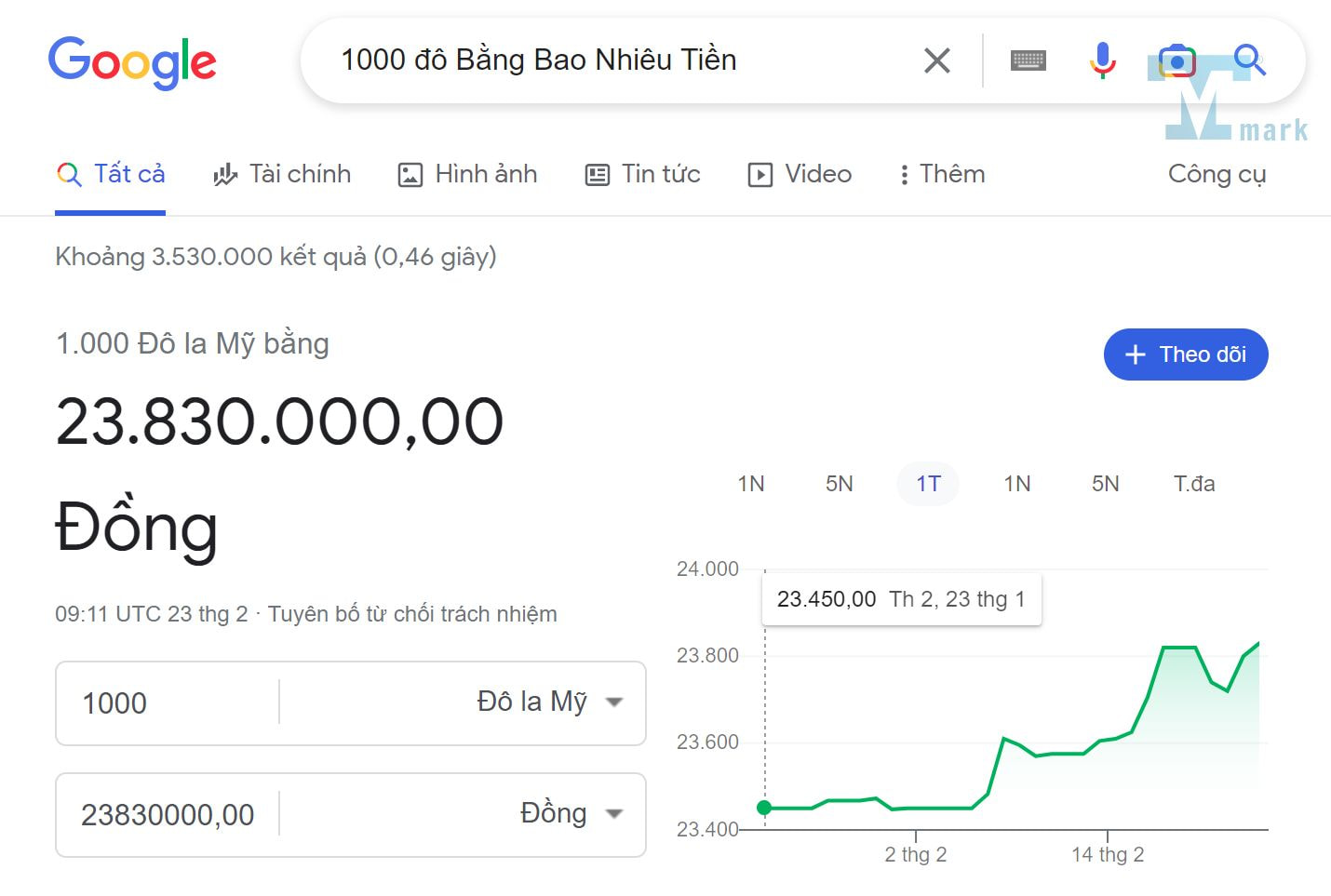1331x896 pixels.
Task: Open the Thêm three-dot menu
Action: (942, 174)
